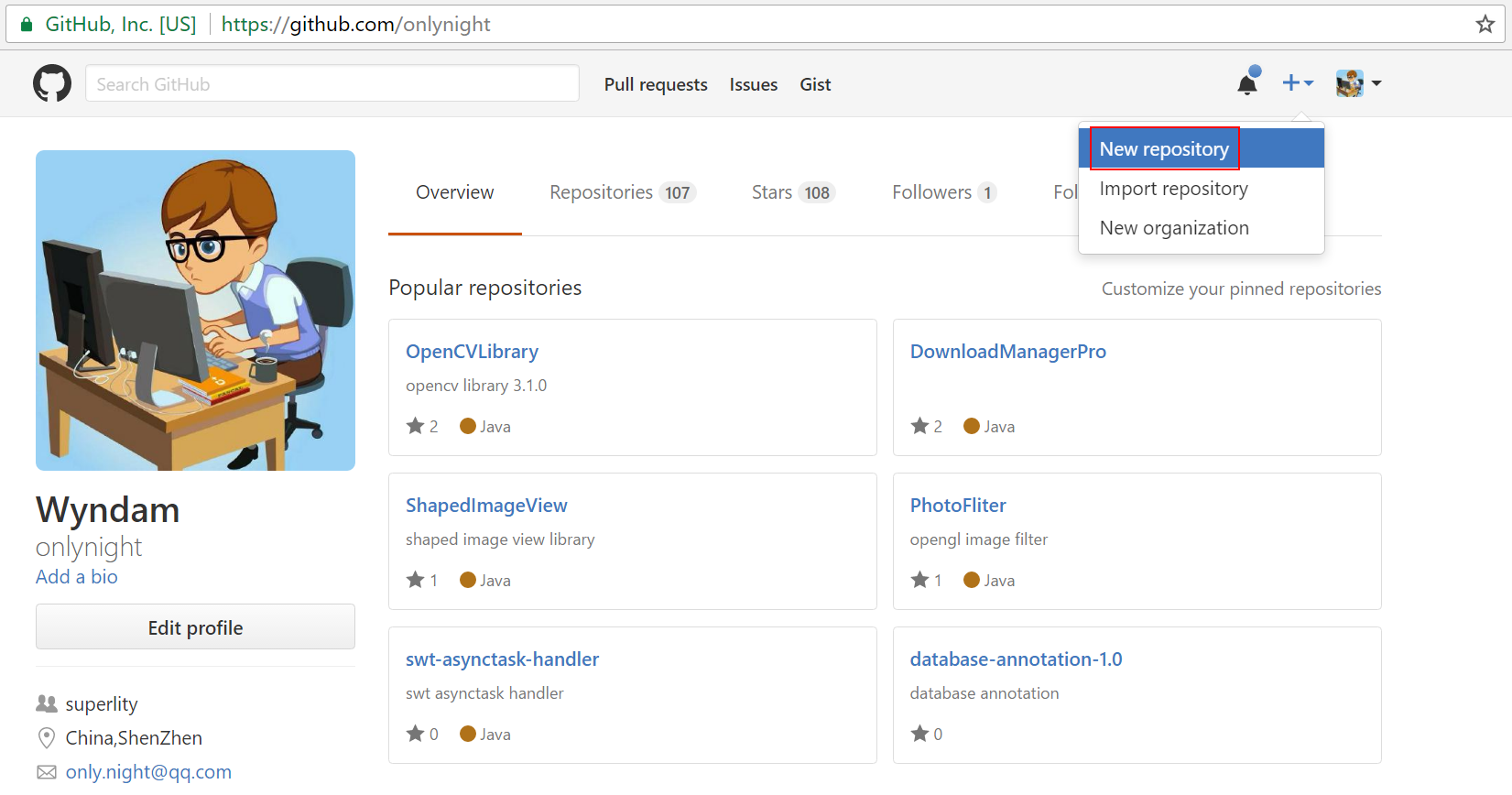Click the China,ShenZhen location text
1512x795 pixels.
point(134,738)
